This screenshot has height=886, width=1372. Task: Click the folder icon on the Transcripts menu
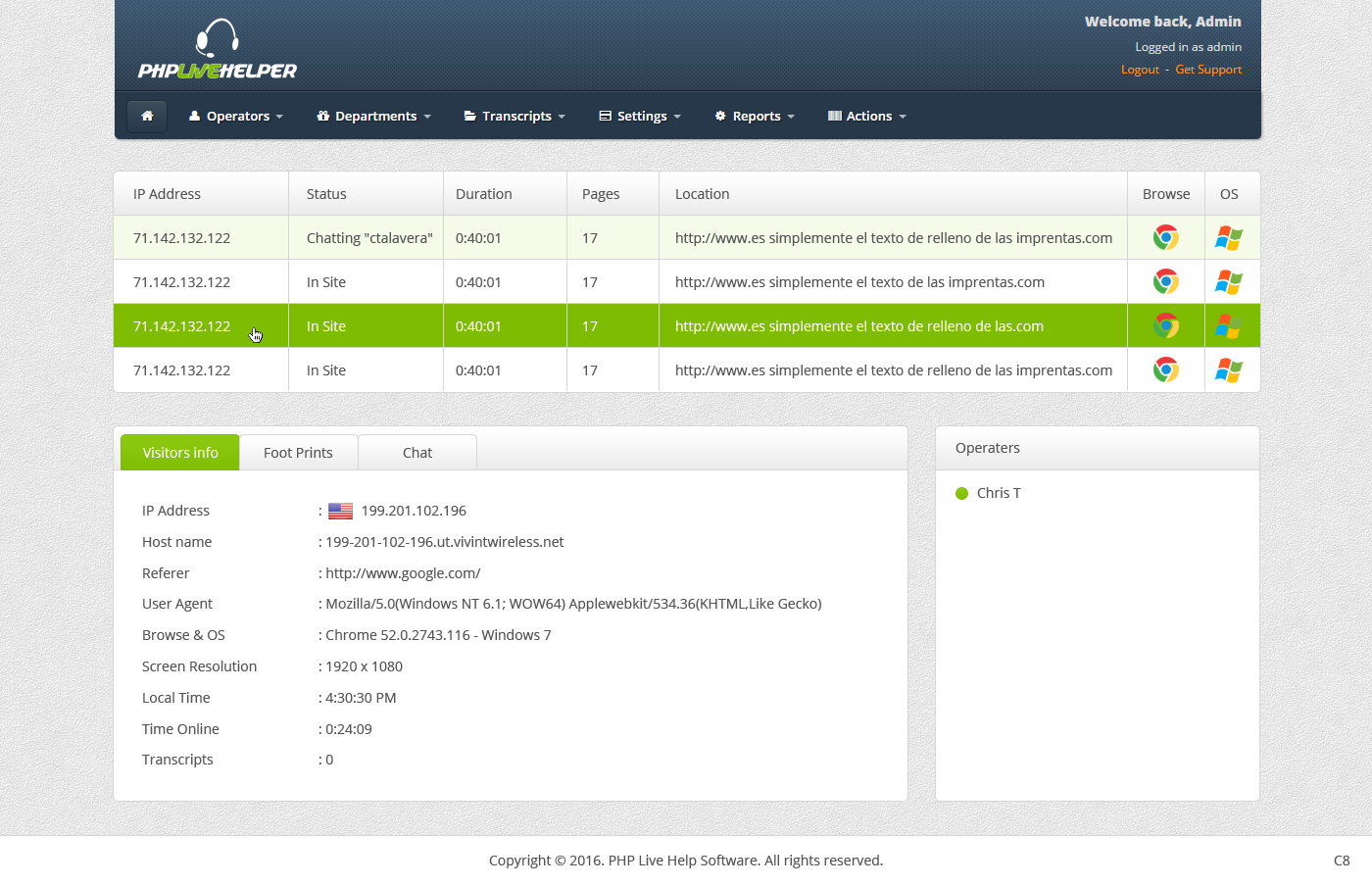click(x=469, y=116)
